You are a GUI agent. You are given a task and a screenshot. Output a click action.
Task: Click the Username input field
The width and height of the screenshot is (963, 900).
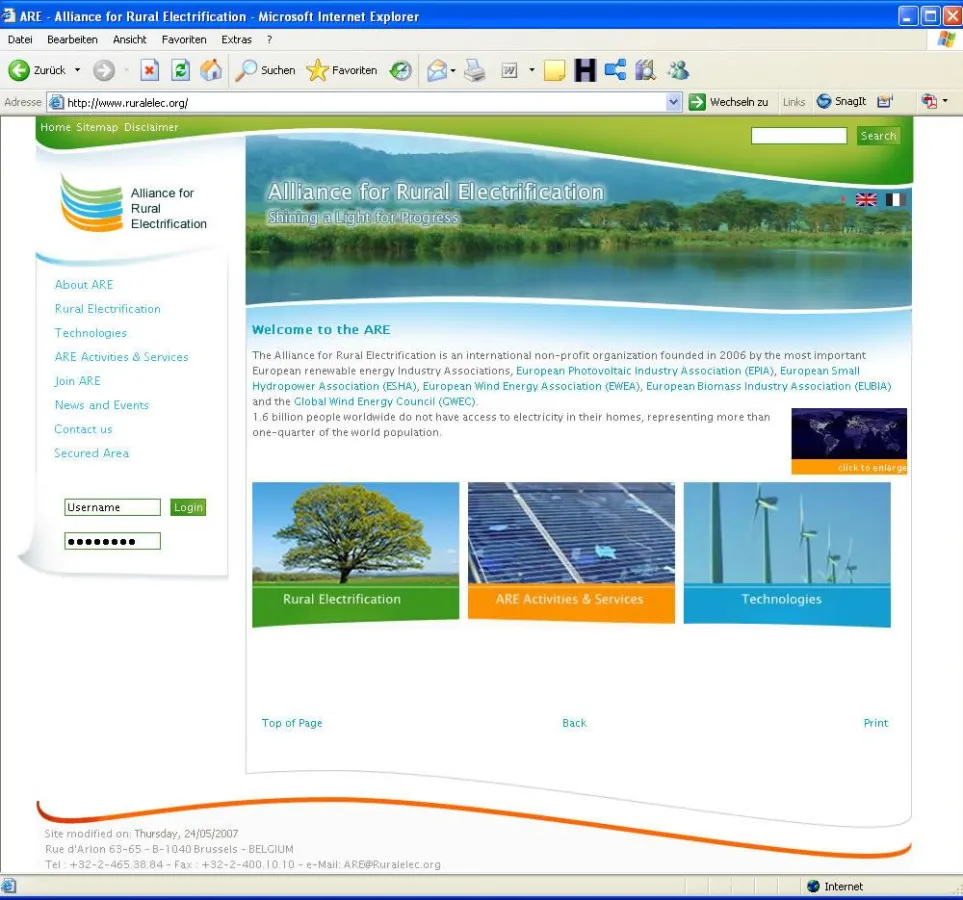point(112,507)
